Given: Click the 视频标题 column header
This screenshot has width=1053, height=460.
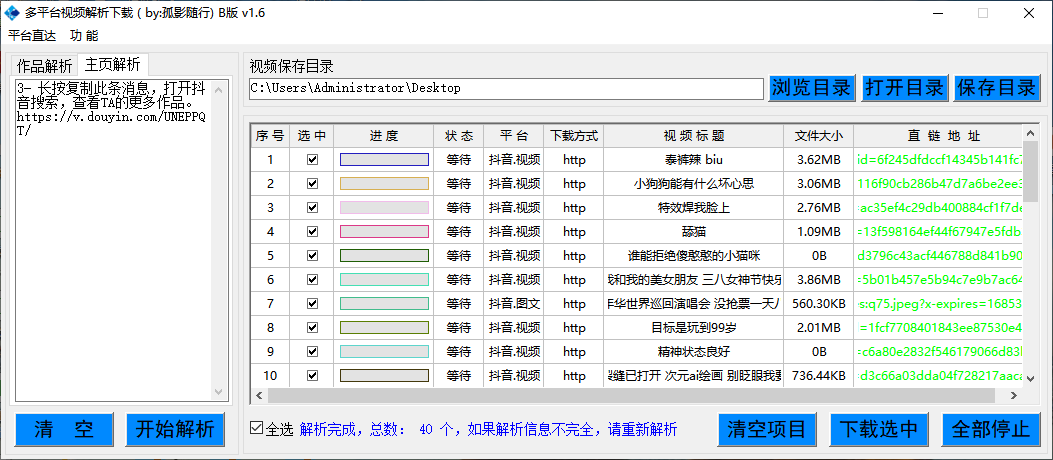Looking at the screenshot, I should [x=694, y=136].
